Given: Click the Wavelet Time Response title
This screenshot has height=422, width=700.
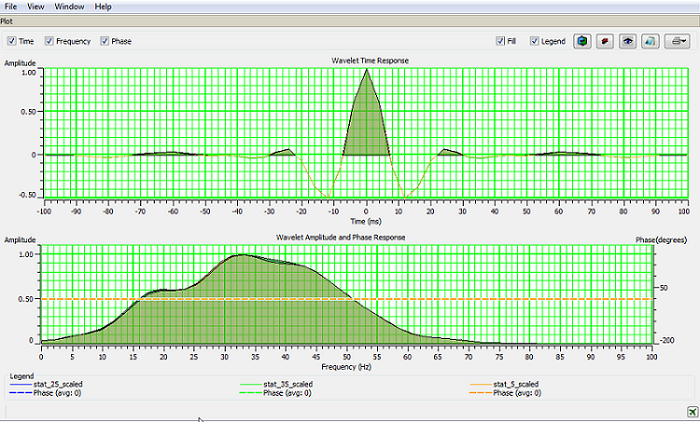Looking at the screenshot, I should 370,60.
